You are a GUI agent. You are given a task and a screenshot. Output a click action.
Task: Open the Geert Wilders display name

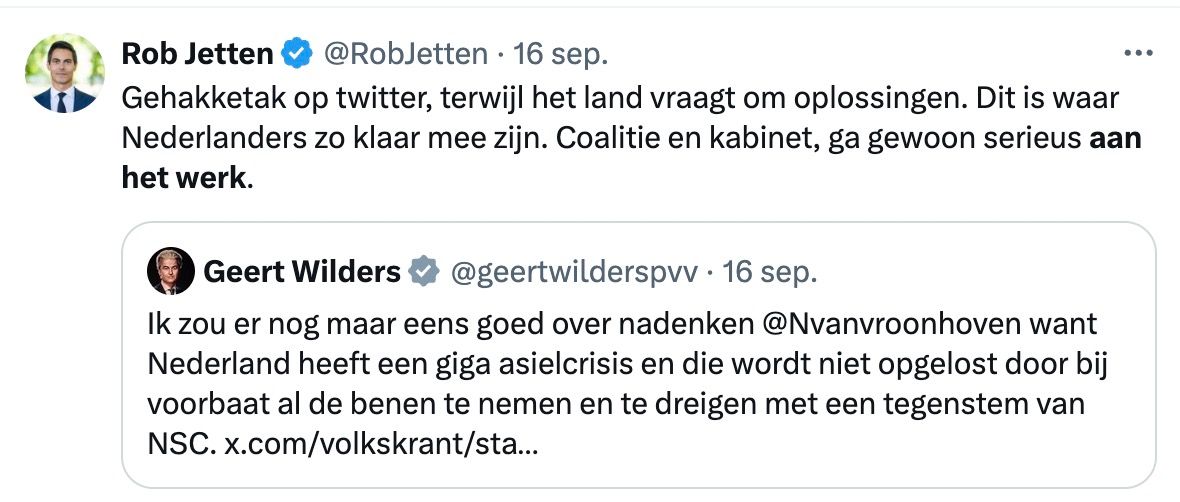[x=302, y=271]
